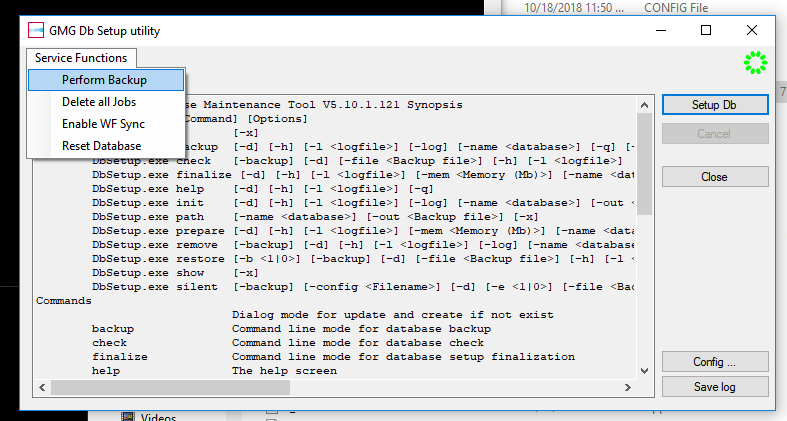The width and height of the screenshot is (787, 421).
Task: Minimize the GMG Db Setup window
Action: click(x=661, y=31)
